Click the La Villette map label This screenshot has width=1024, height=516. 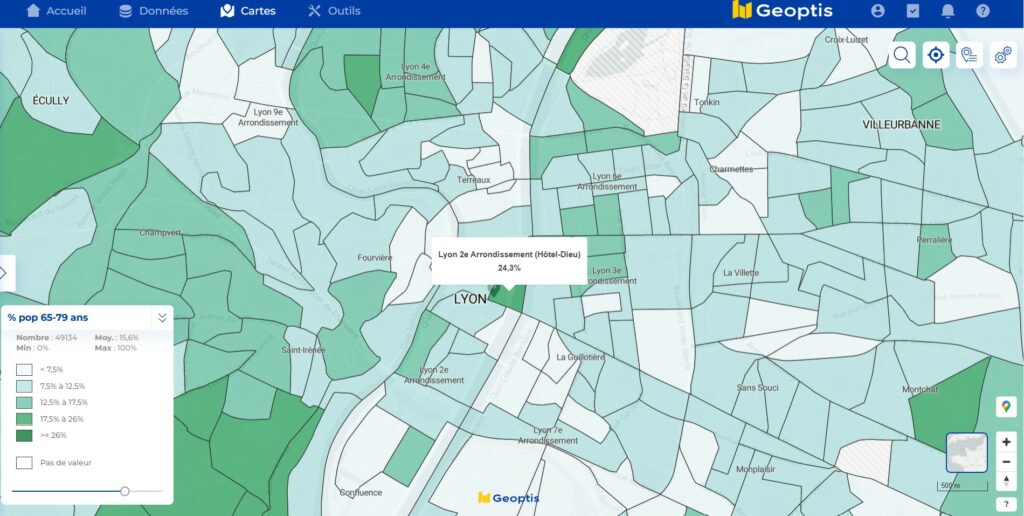[x=741, y=272]
